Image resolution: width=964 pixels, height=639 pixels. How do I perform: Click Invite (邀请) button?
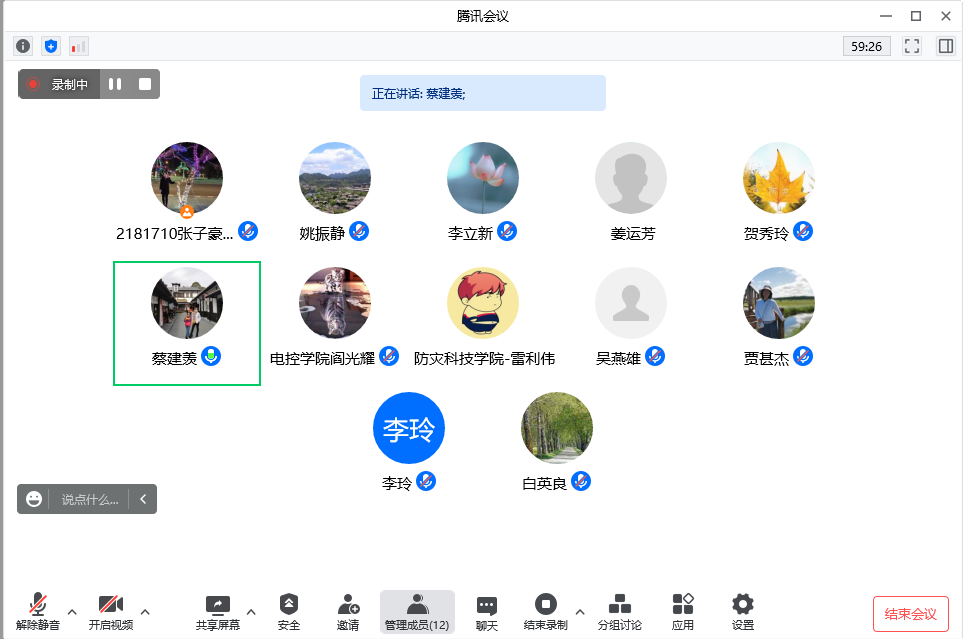[x=348, y=611]
